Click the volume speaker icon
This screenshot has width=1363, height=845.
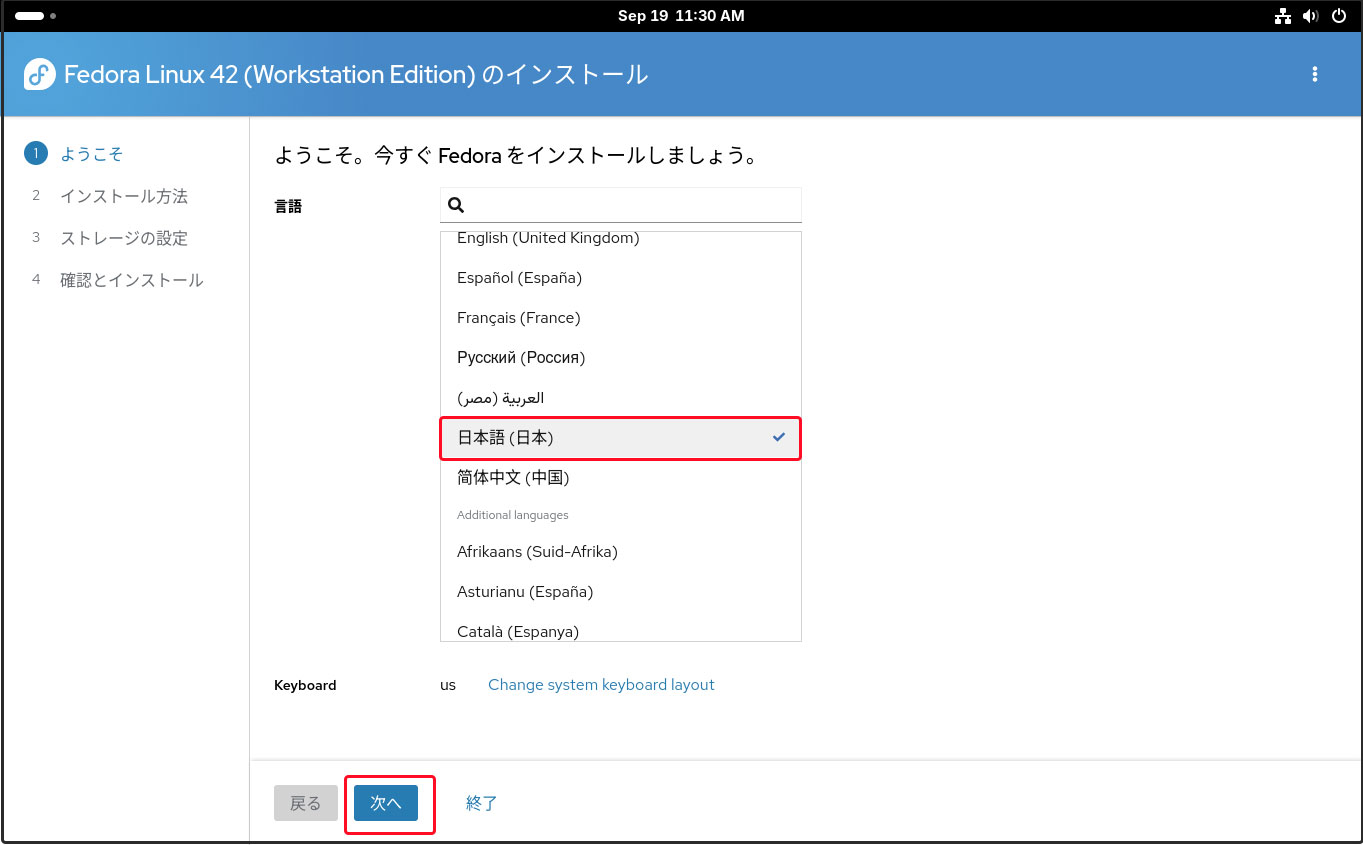(x=1311, y=16)
